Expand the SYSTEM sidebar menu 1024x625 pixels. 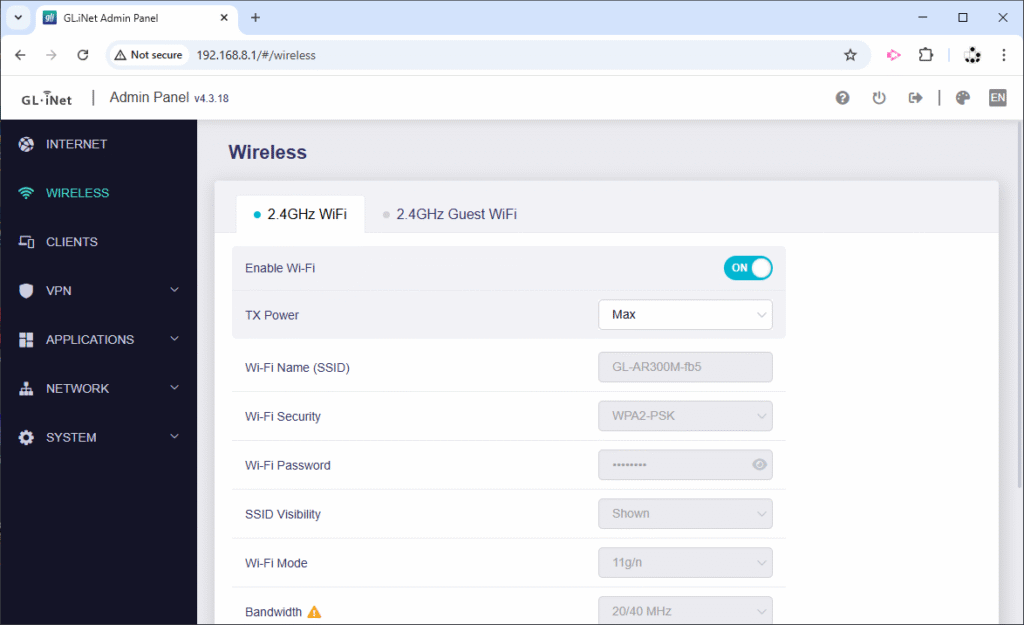point(98,438)
